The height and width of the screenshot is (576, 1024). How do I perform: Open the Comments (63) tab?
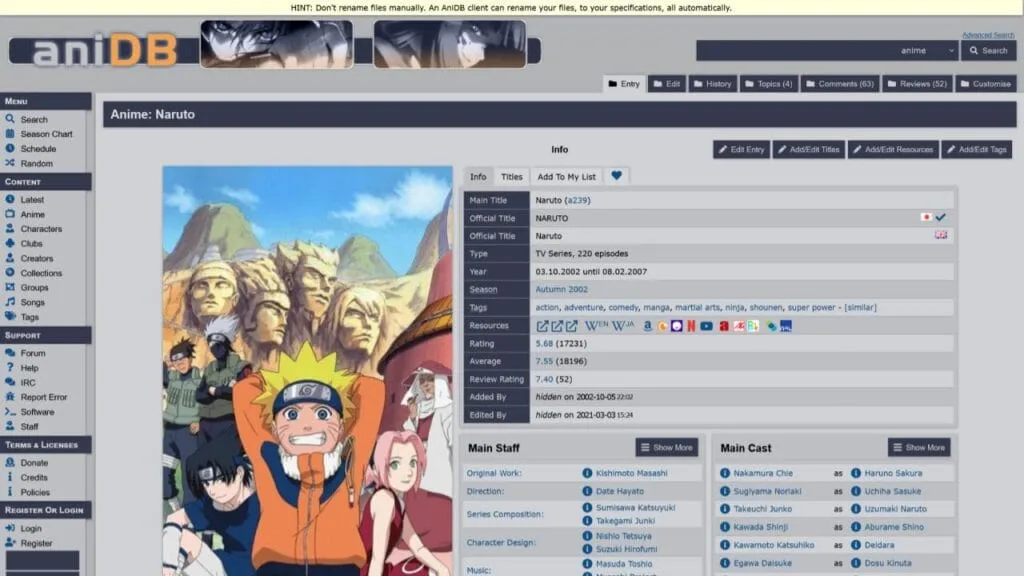[x=840, y=84]
